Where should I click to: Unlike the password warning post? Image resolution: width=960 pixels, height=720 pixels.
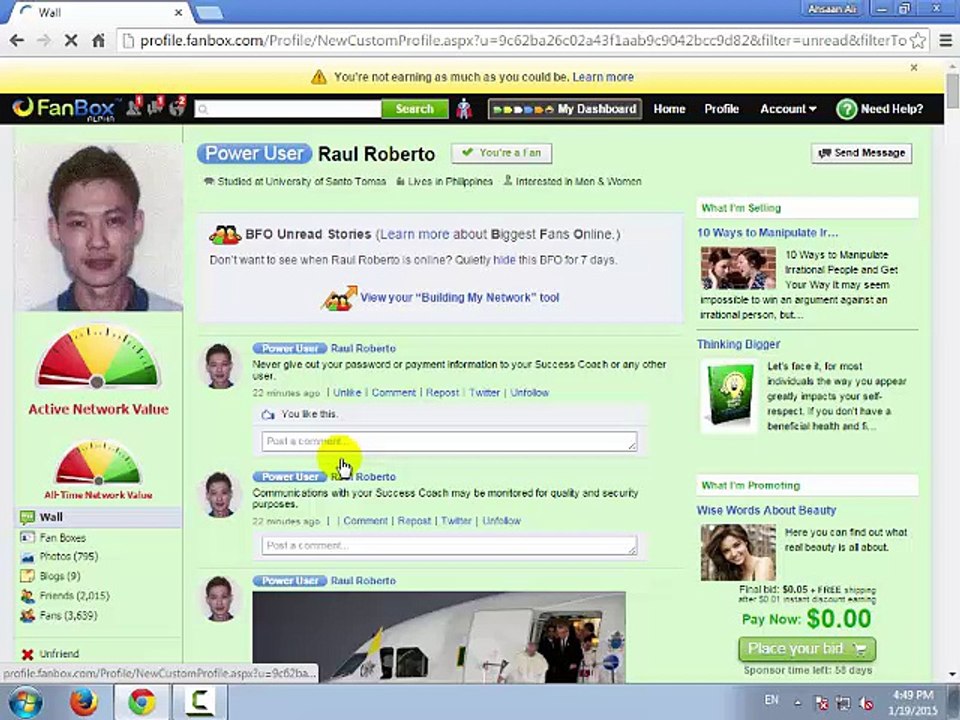(x=347, y=393)
